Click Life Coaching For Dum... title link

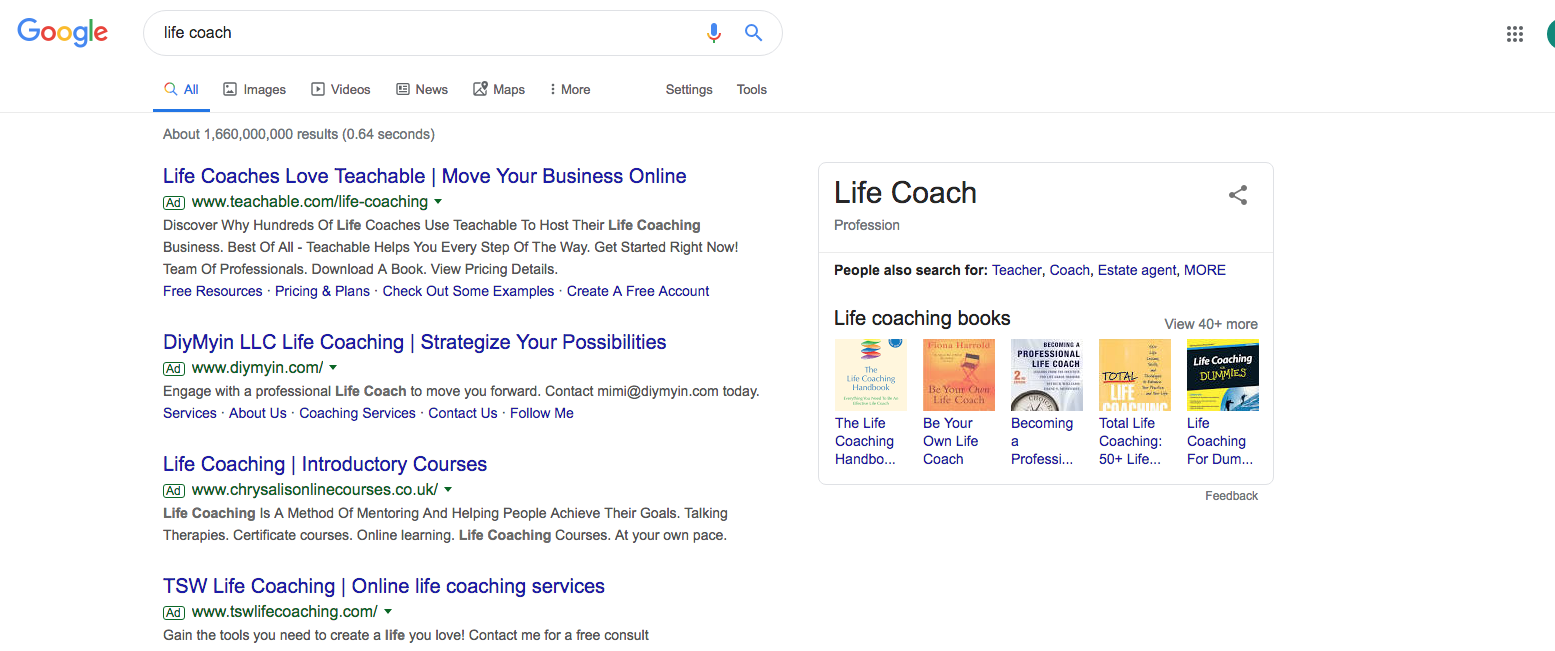[1220, 441]
